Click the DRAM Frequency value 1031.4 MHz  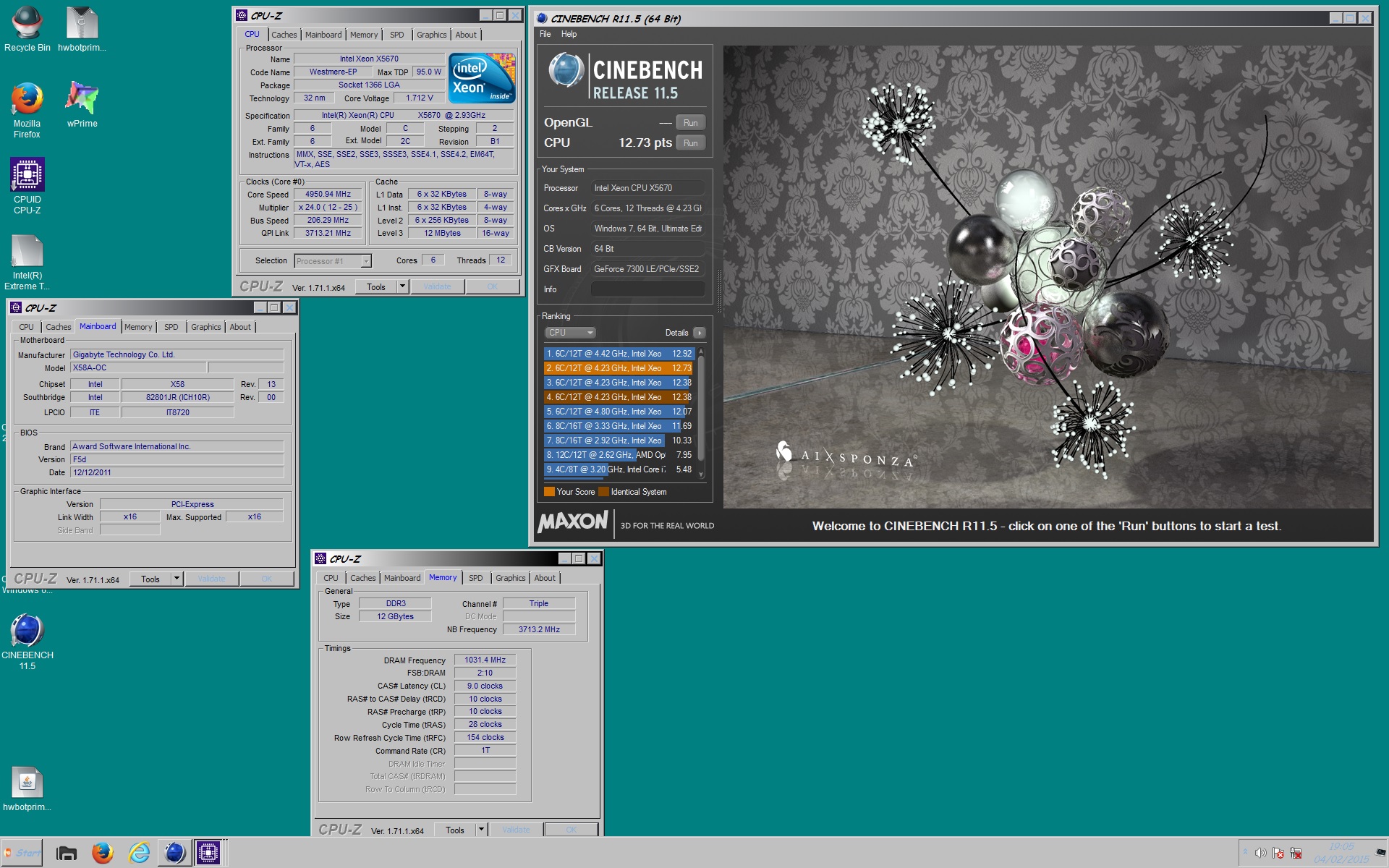(485, 660)
